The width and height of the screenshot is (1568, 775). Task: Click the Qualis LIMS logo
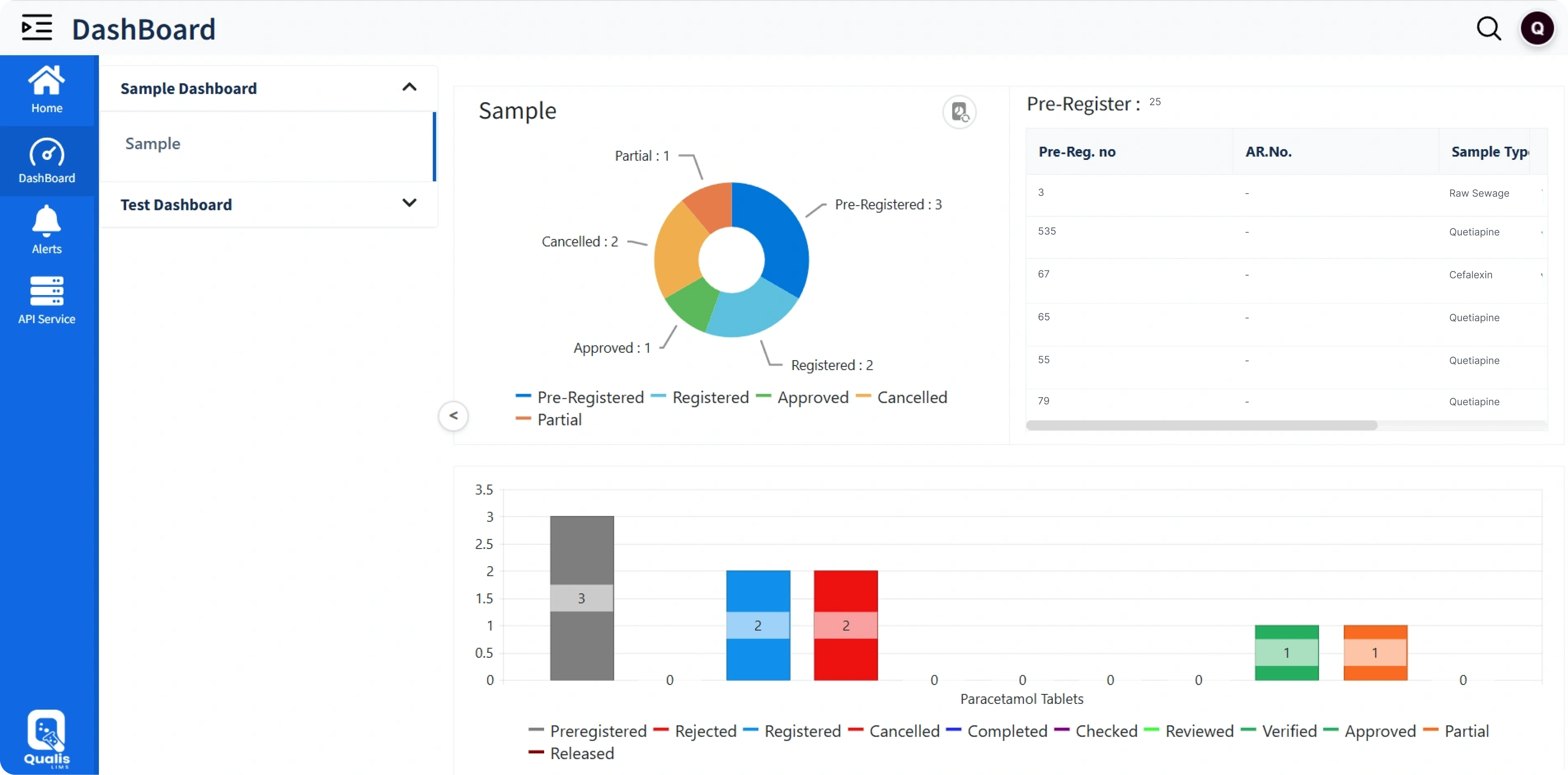[x=47, y=739]
